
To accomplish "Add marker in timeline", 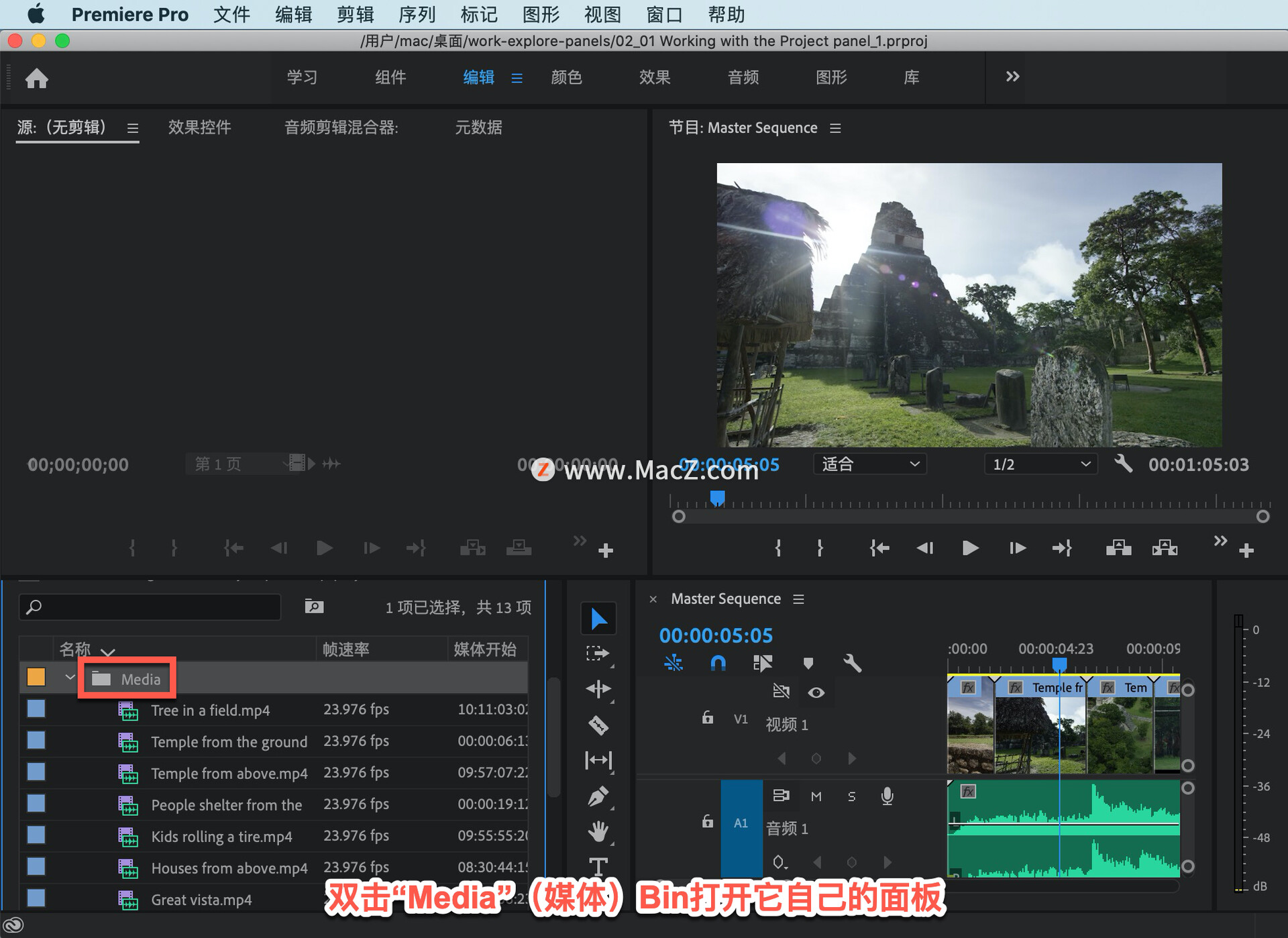I will [808, 663].
